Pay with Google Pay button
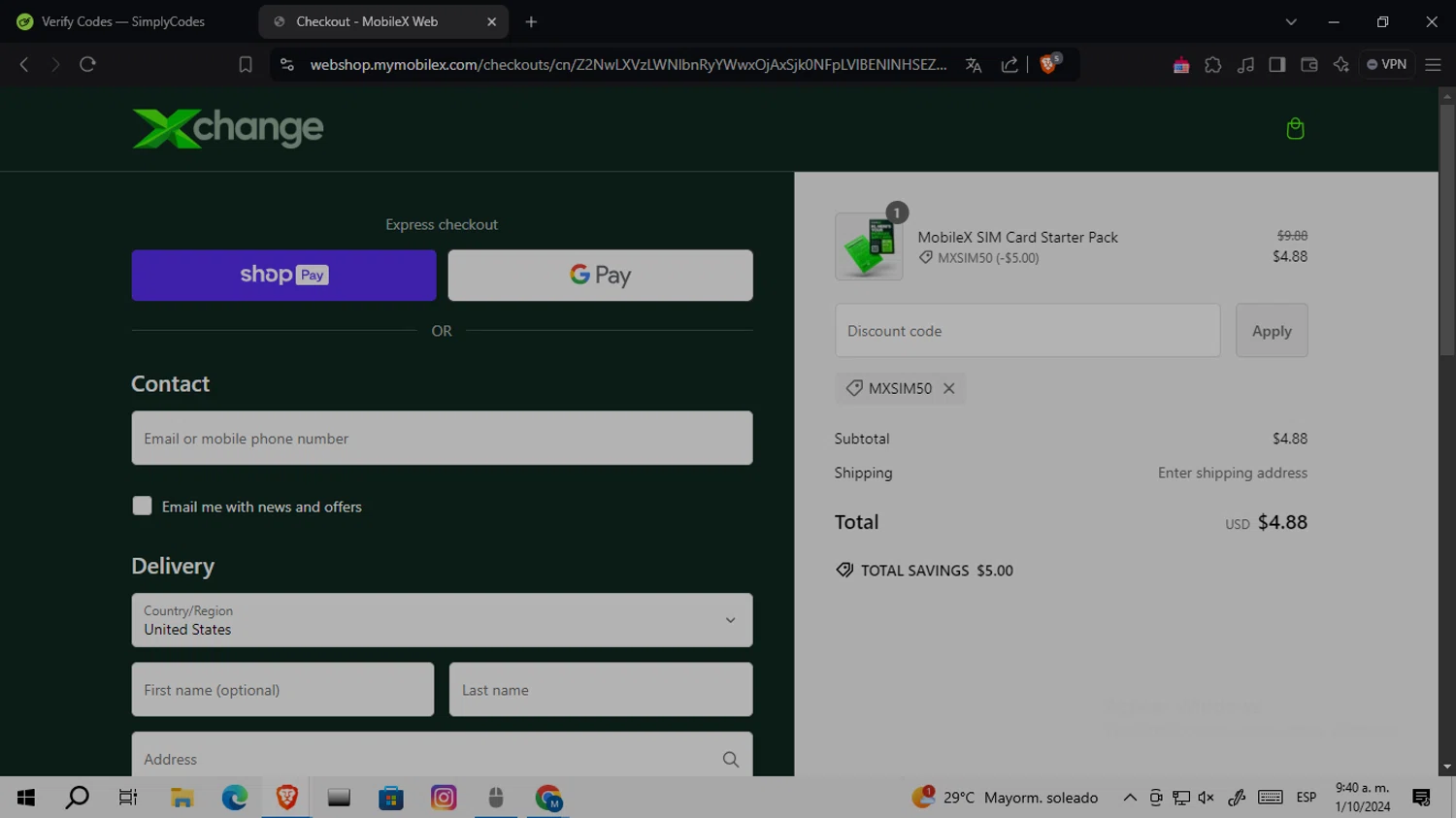This screenshot has height=818, width=1456. point(600,276)
